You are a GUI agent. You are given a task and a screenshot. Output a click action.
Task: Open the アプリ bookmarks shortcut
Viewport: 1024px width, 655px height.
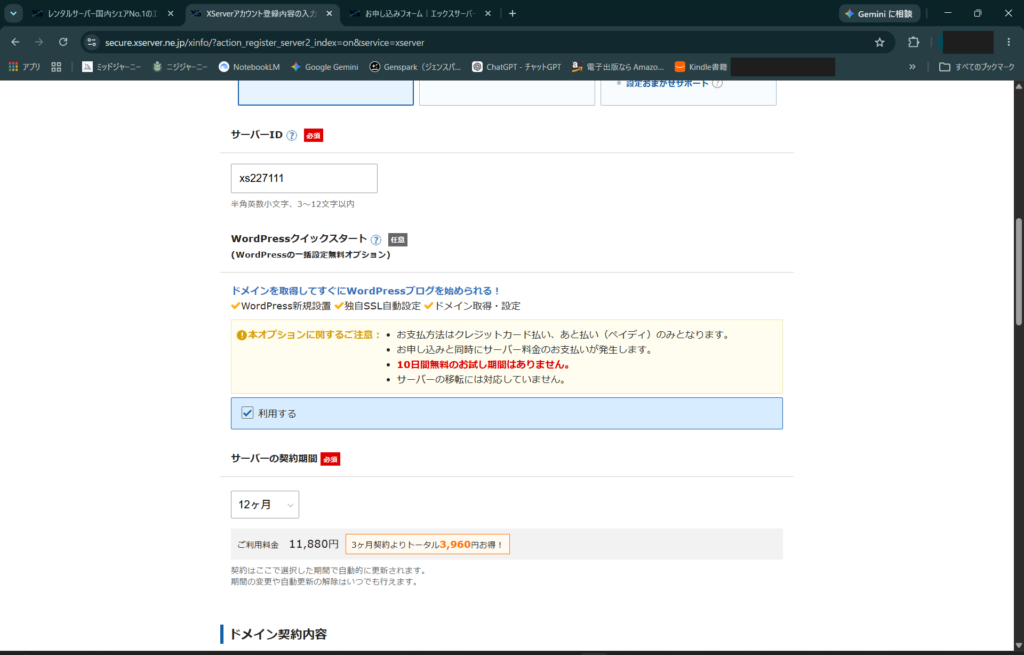(25, 67)
